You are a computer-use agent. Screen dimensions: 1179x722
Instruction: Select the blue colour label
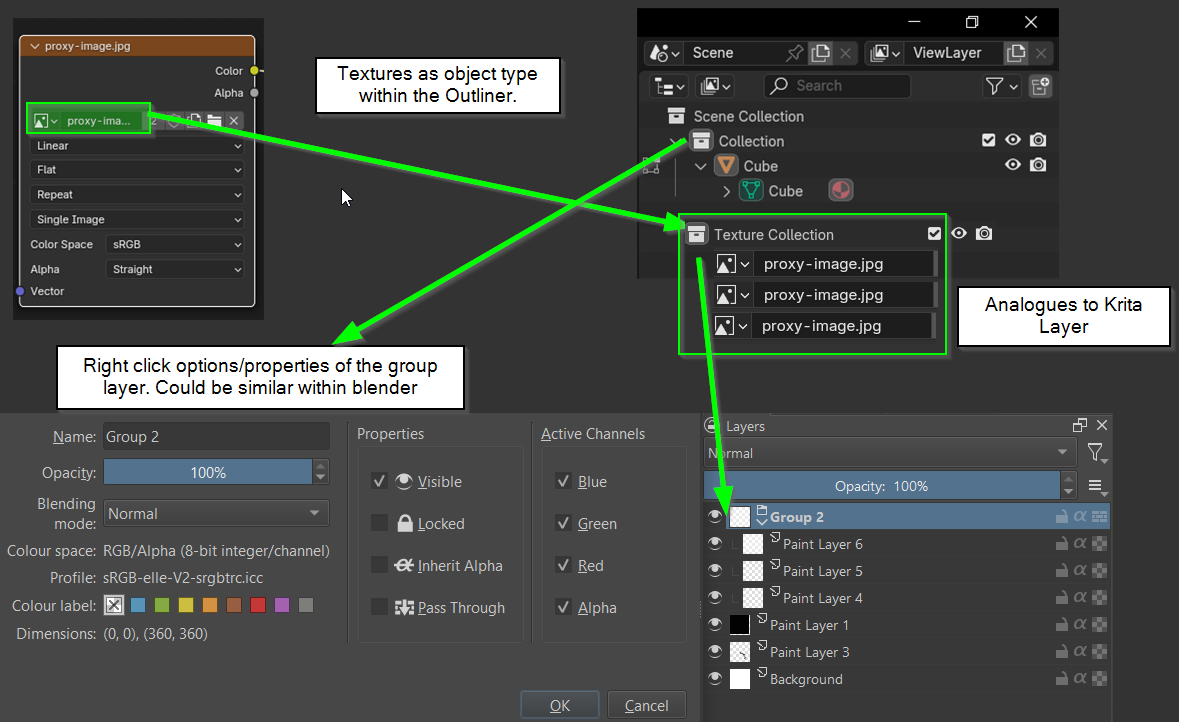(x=138, y=605)
